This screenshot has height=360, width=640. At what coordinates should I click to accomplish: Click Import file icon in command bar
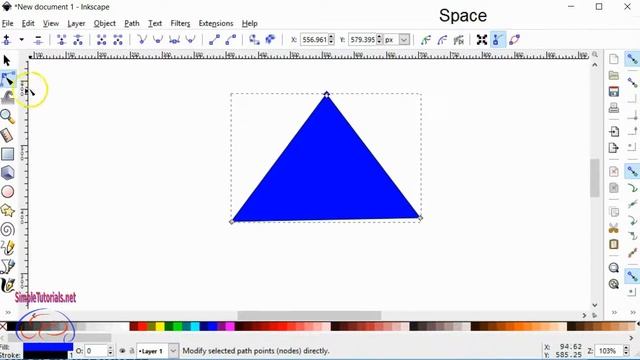pyautogui.click(x=613, y=131)
